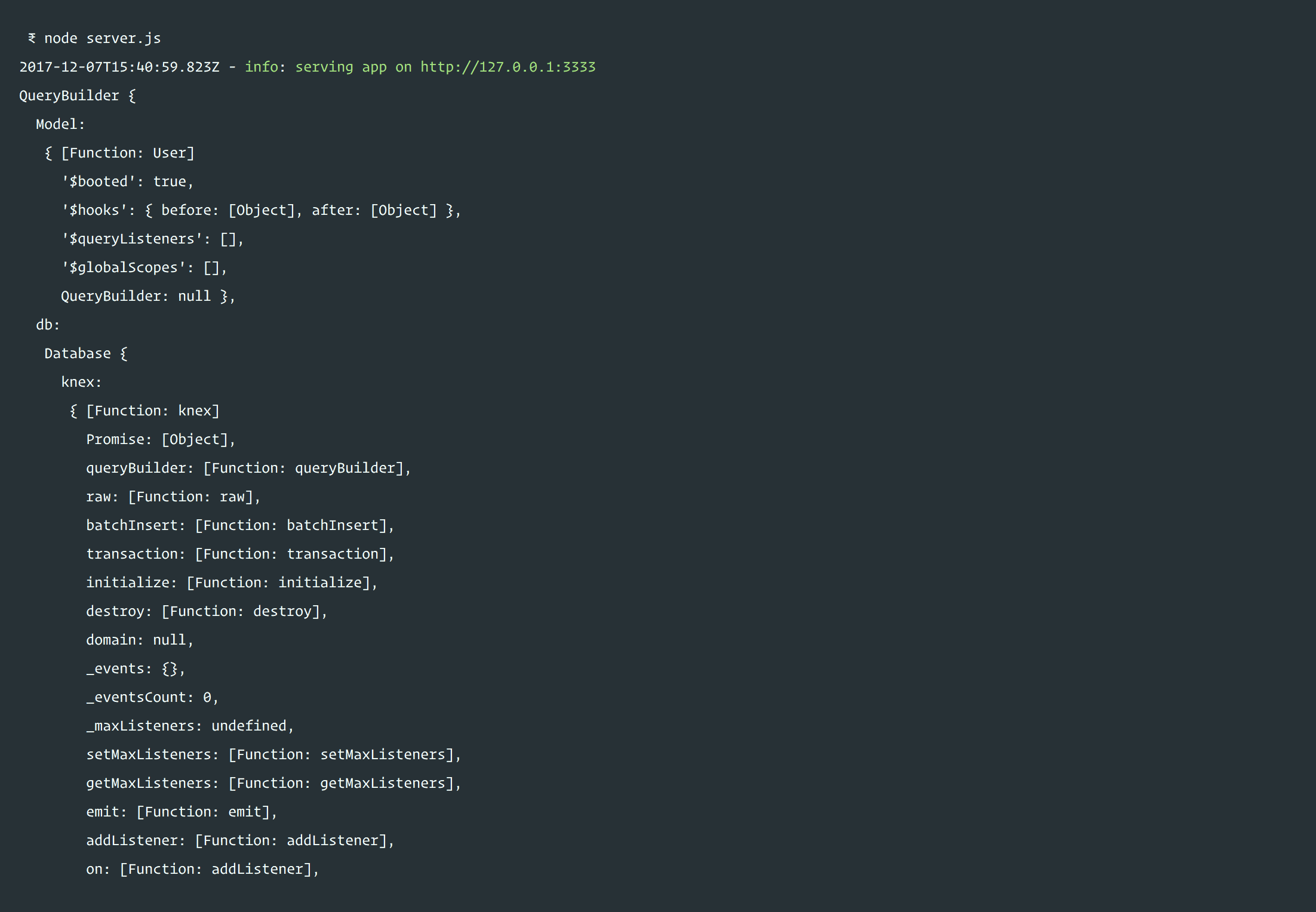The width and height of the screenshot is (1316, 912).
Task: Select the [Function: User] text
Action: [127, 152]
